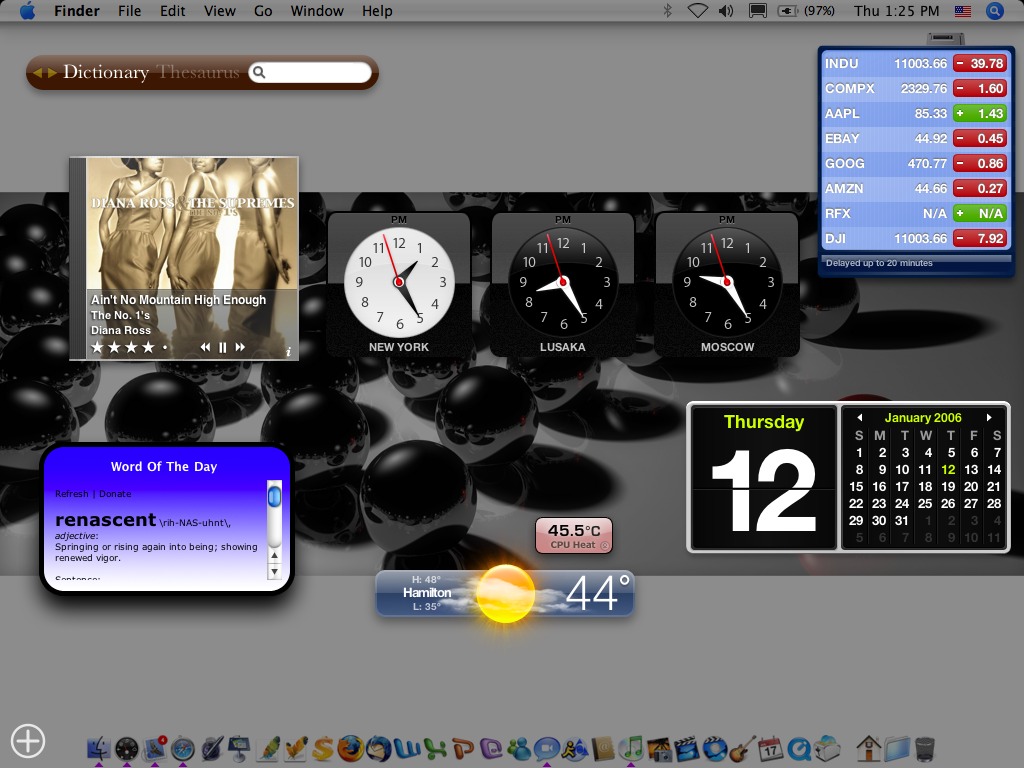
Task: Switch the dictionary widget to Thesaurus
Action: pyautogui.click(x=199, y=72)
